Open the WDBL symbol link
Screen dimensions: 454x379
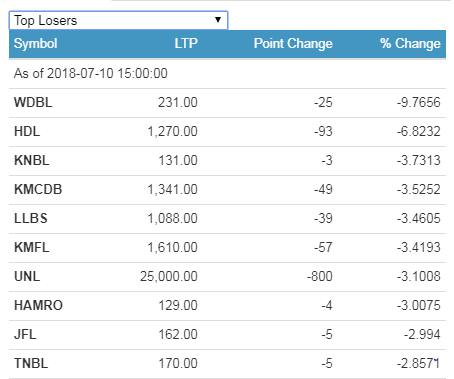point(33,102)
